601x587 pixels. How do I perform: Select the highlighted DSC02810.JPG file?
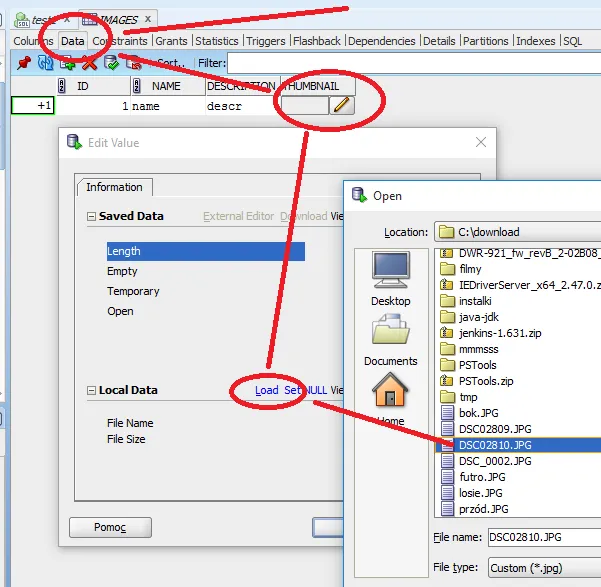point(518,445)
